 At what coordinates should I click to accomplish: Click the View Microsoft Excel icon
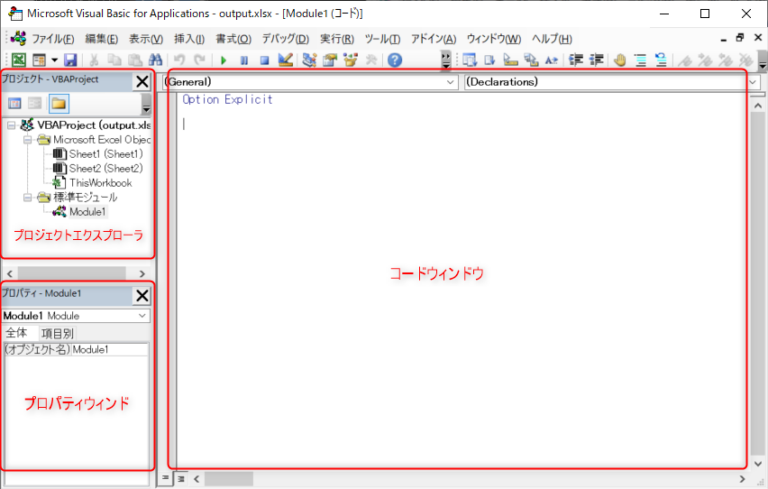coord(19,60)
